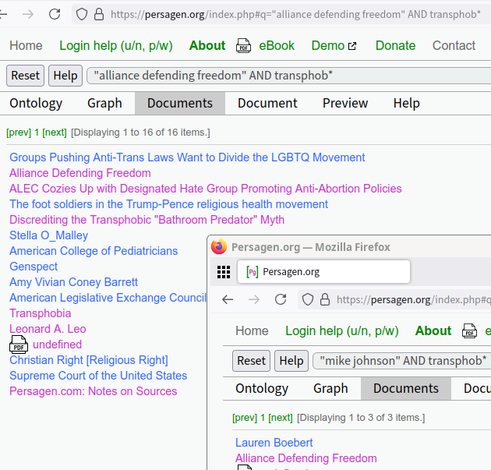Click the padlock icon in the second window address bar
The height and width of the screenshot is (470, 491).
(325, 300)
